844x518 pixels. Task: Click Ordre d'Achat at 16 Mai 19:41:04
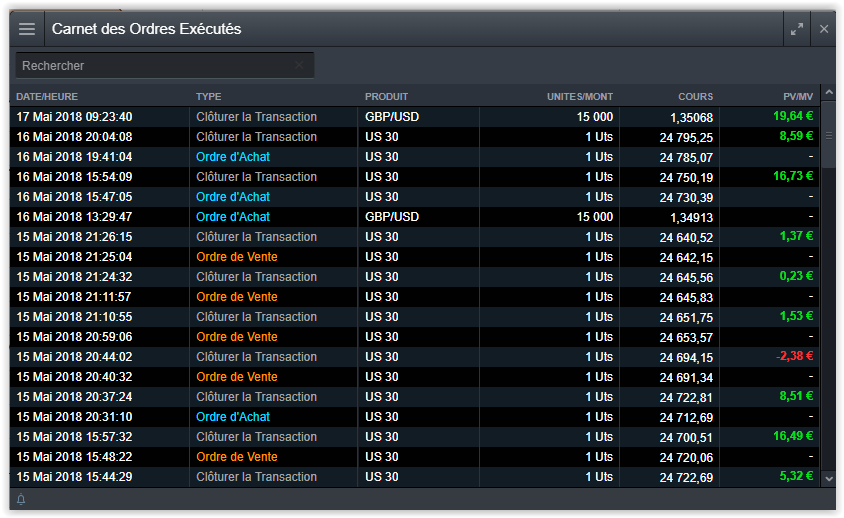click(x=233, y=157)
